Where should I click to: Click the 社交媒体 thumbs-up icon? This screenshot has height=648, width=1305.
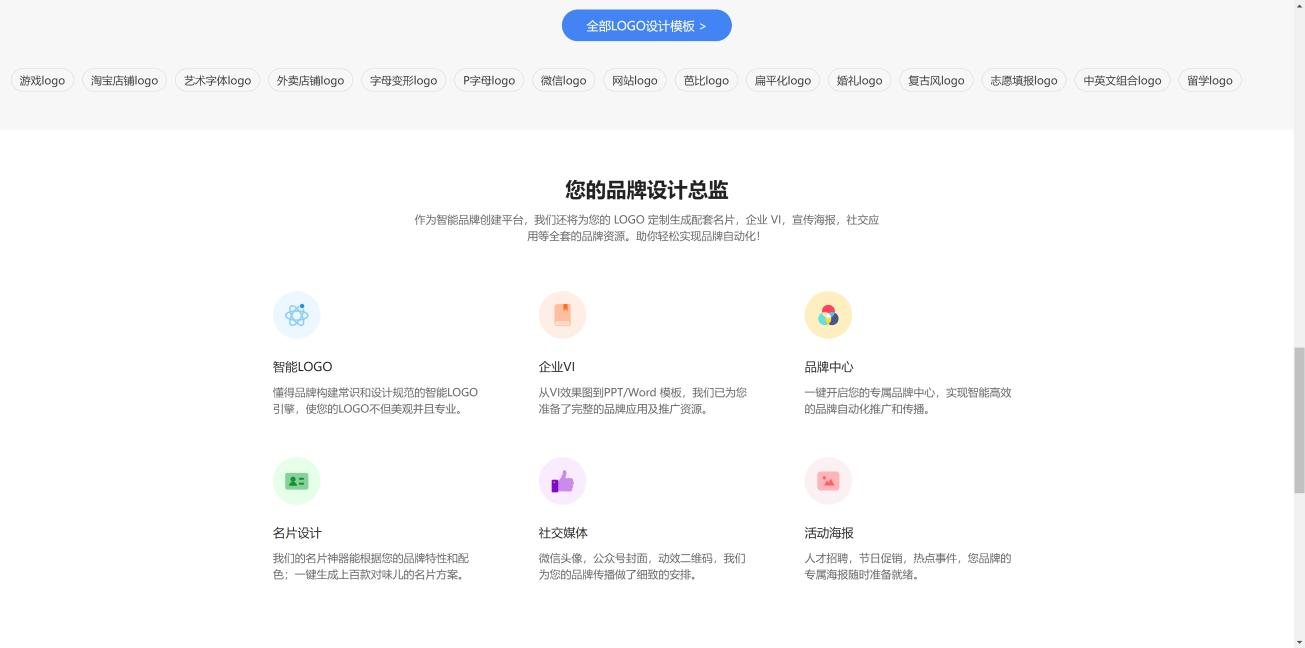(562, 481)
